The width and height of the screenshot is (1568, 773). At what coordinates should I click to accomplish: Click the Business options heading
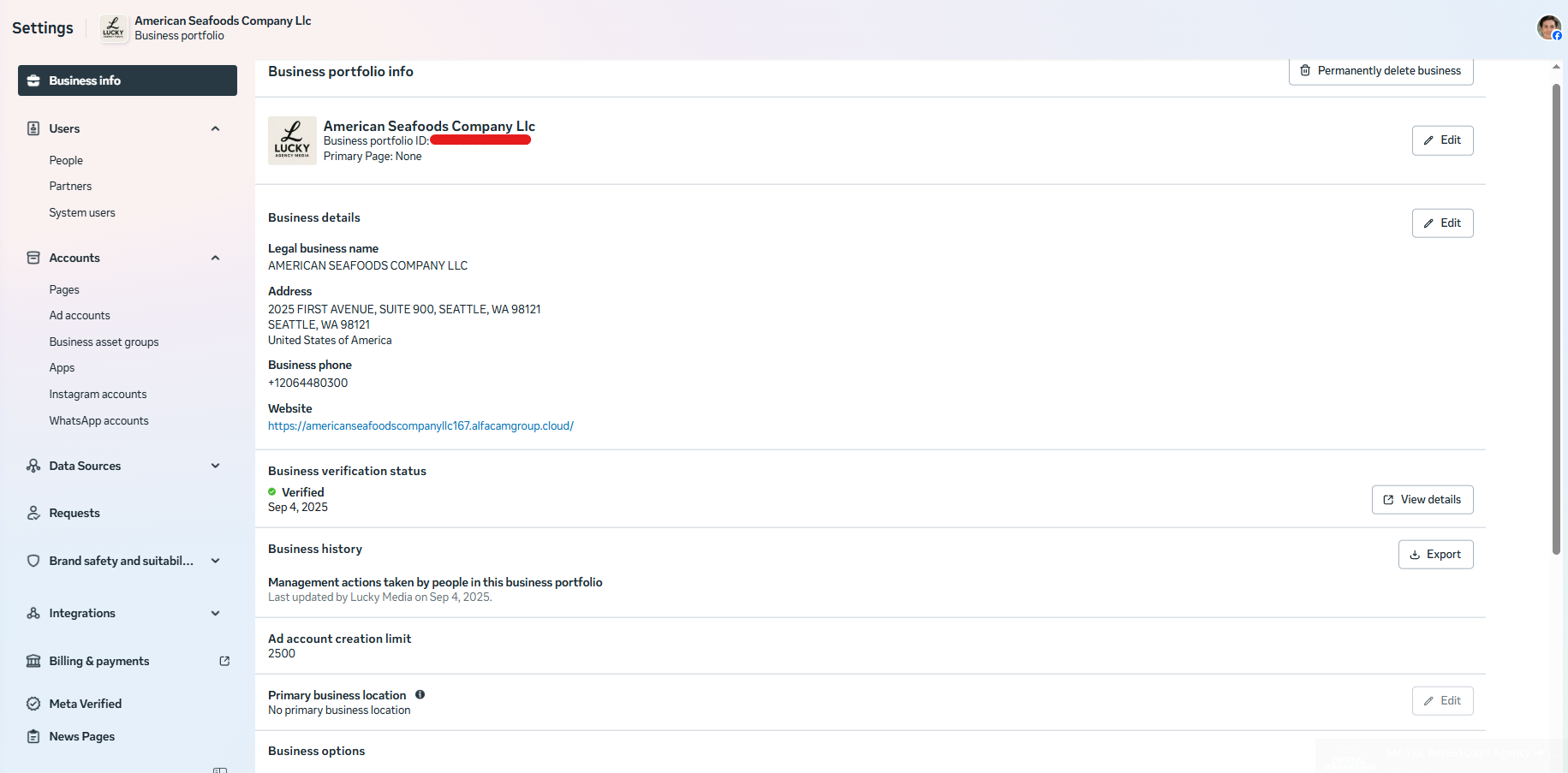click(x=316, y=751)
